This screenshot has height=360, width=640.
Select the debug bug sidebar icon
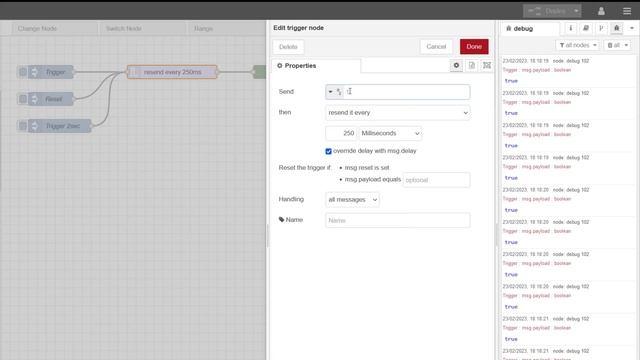tap(616, 28)
